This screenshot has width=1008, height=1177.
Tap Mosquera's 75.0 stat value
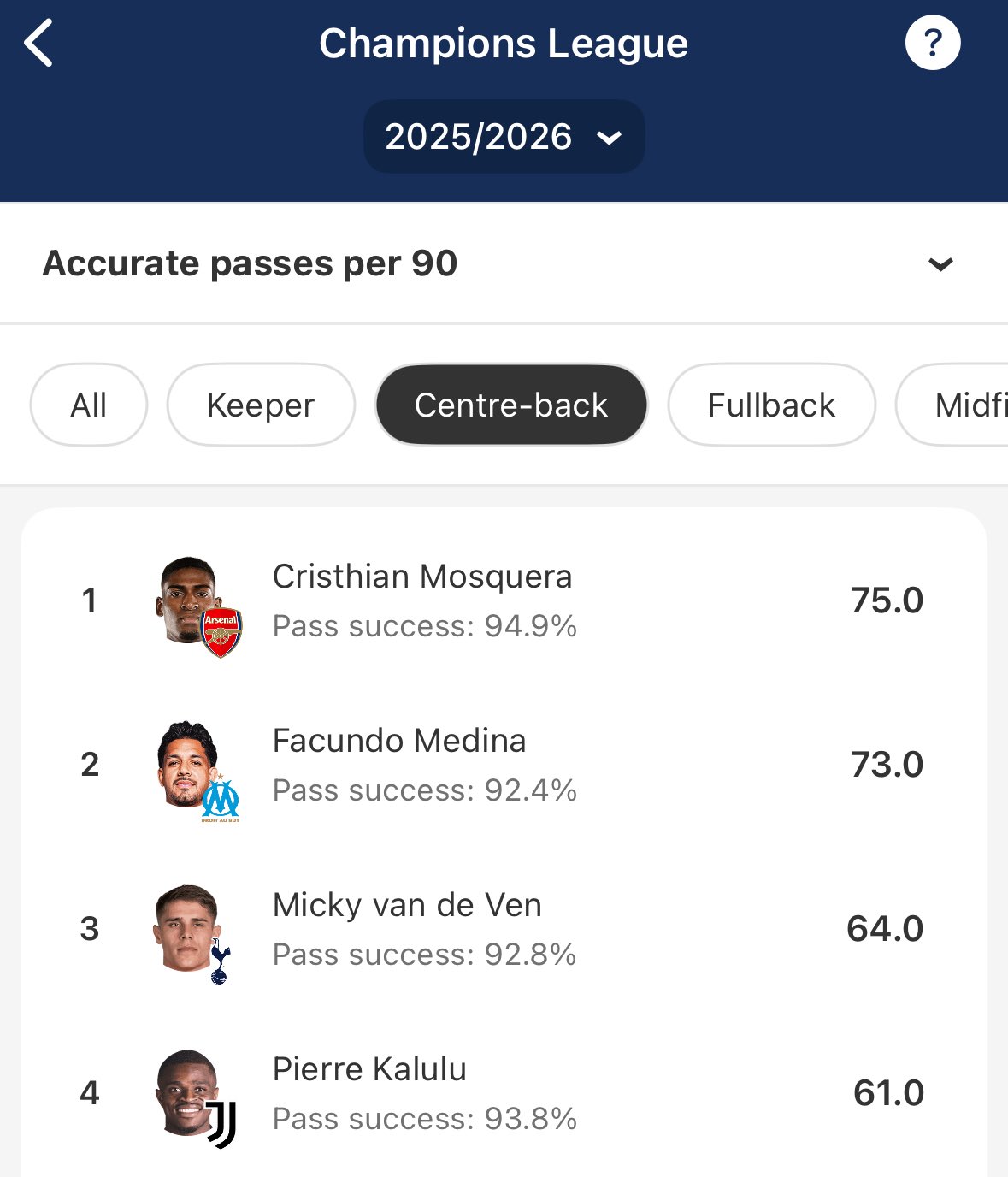coord(887,600)
